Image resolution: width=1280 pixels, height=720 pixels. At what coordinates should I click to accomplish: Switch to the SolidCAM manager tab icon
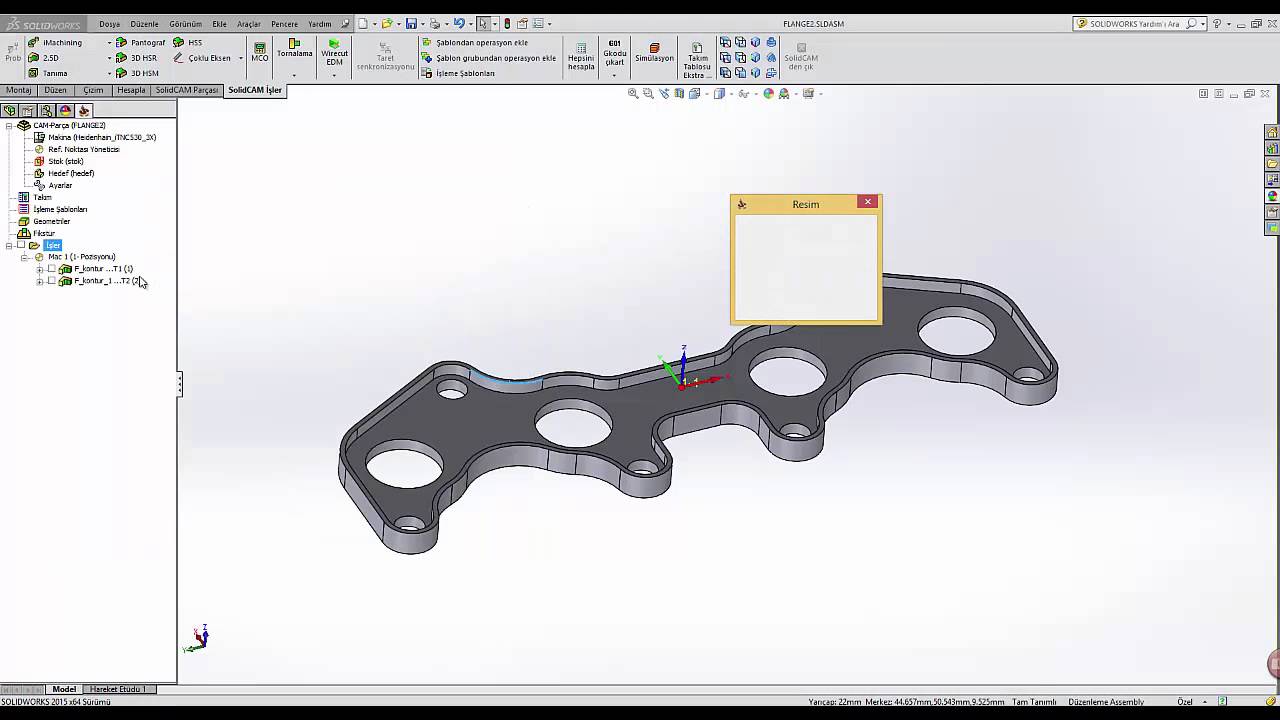tap(84, 111)
